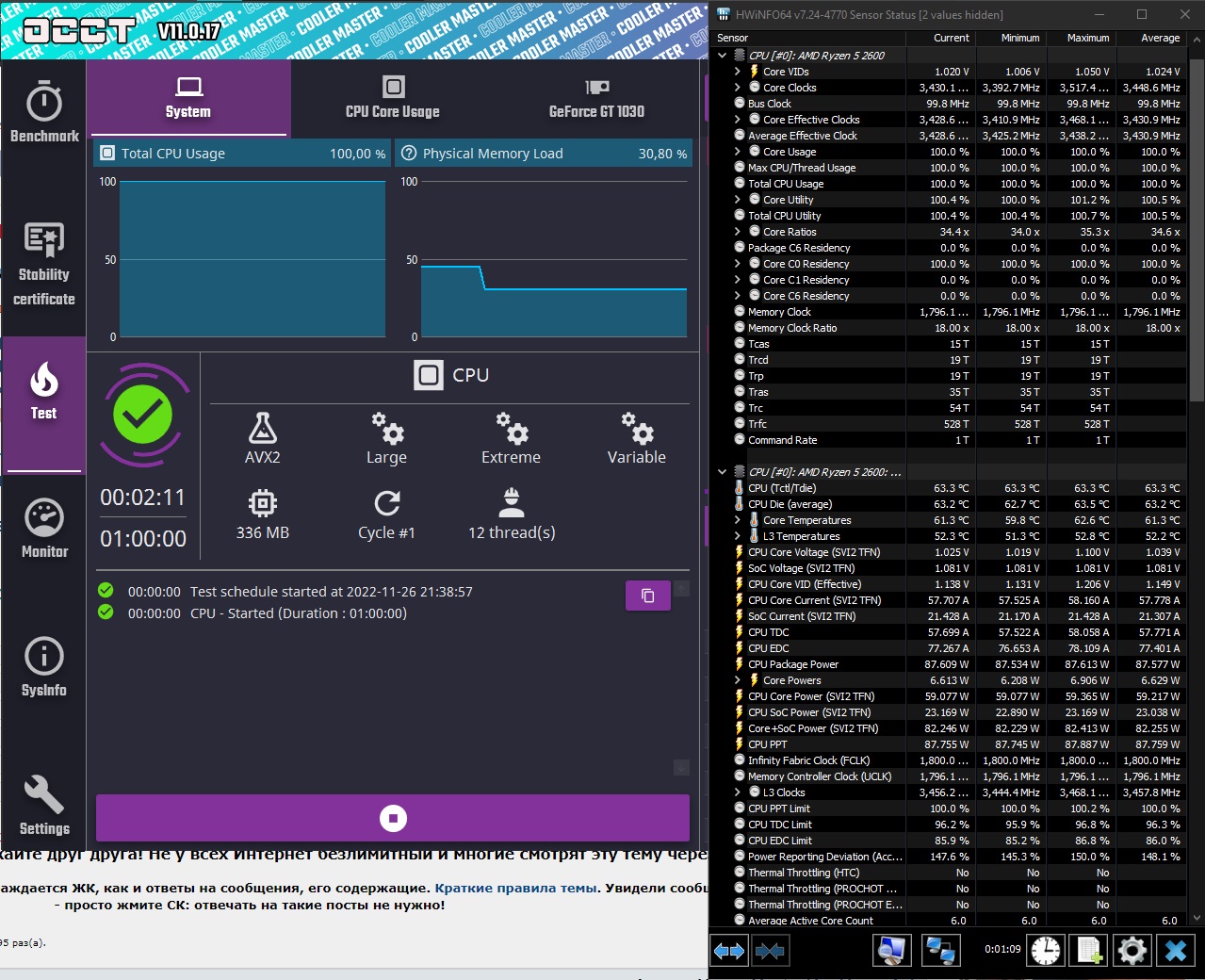Viewport: 1205px width, 980px height.
Task: Expand the Core Usage row
Action: point(738,152)
